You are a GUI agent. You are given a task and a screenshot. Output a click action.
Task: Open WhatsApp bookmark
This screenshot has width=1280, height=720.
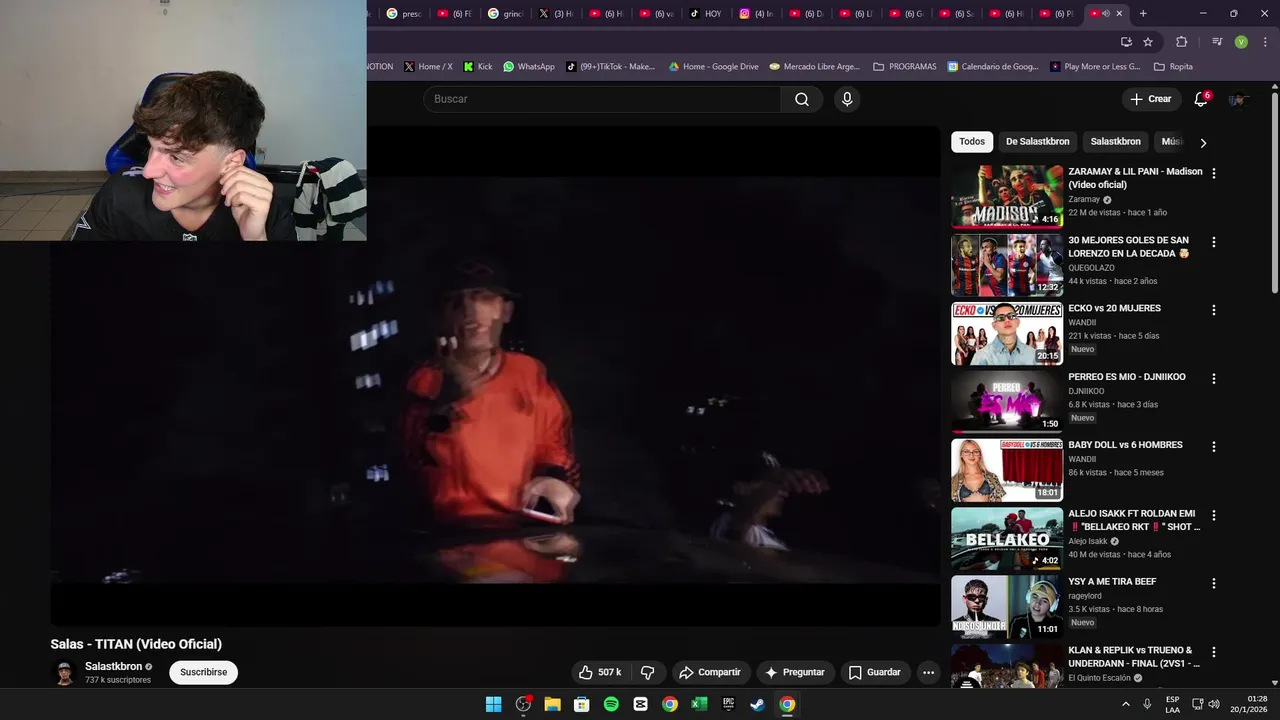tap(529, 67)
